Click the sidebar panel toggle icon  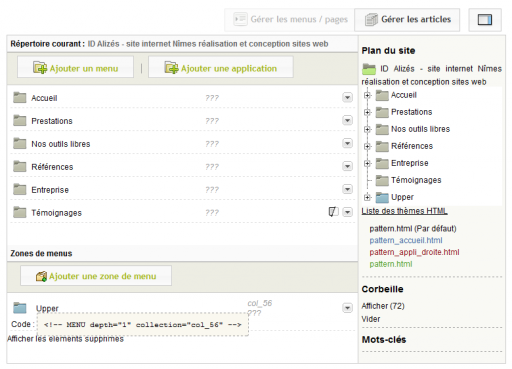click(485, 20)
